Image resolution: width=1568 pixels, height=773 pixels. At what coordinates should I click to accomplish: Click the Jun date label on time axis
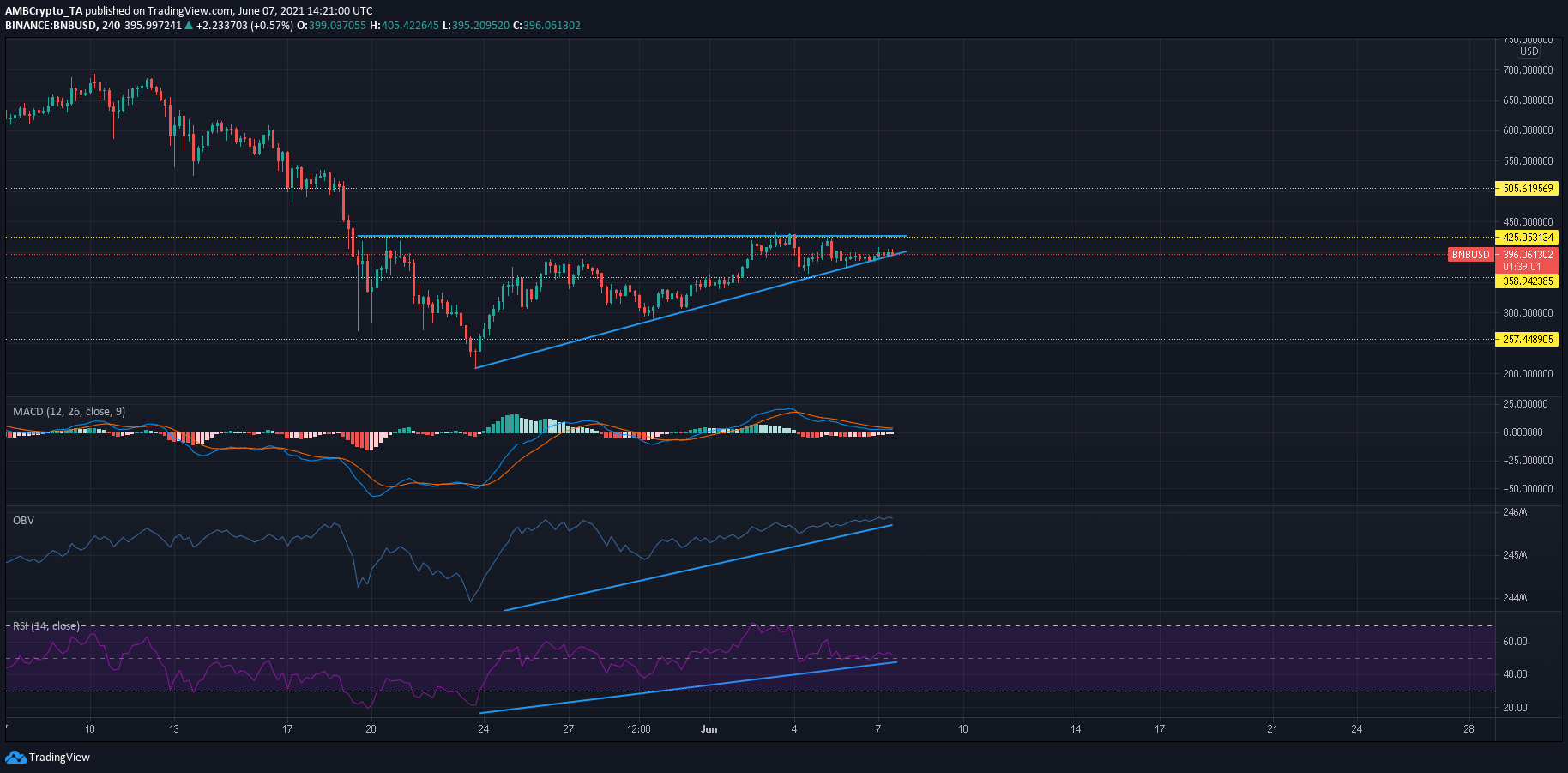(709, 729)
